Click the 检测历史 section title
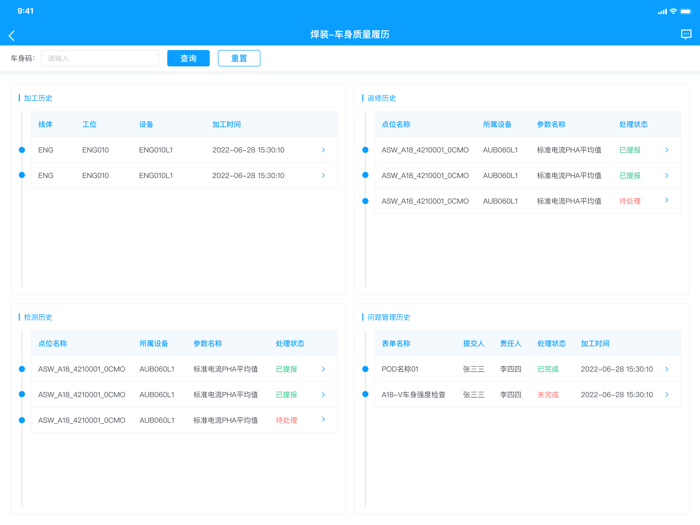 [38, 317]
